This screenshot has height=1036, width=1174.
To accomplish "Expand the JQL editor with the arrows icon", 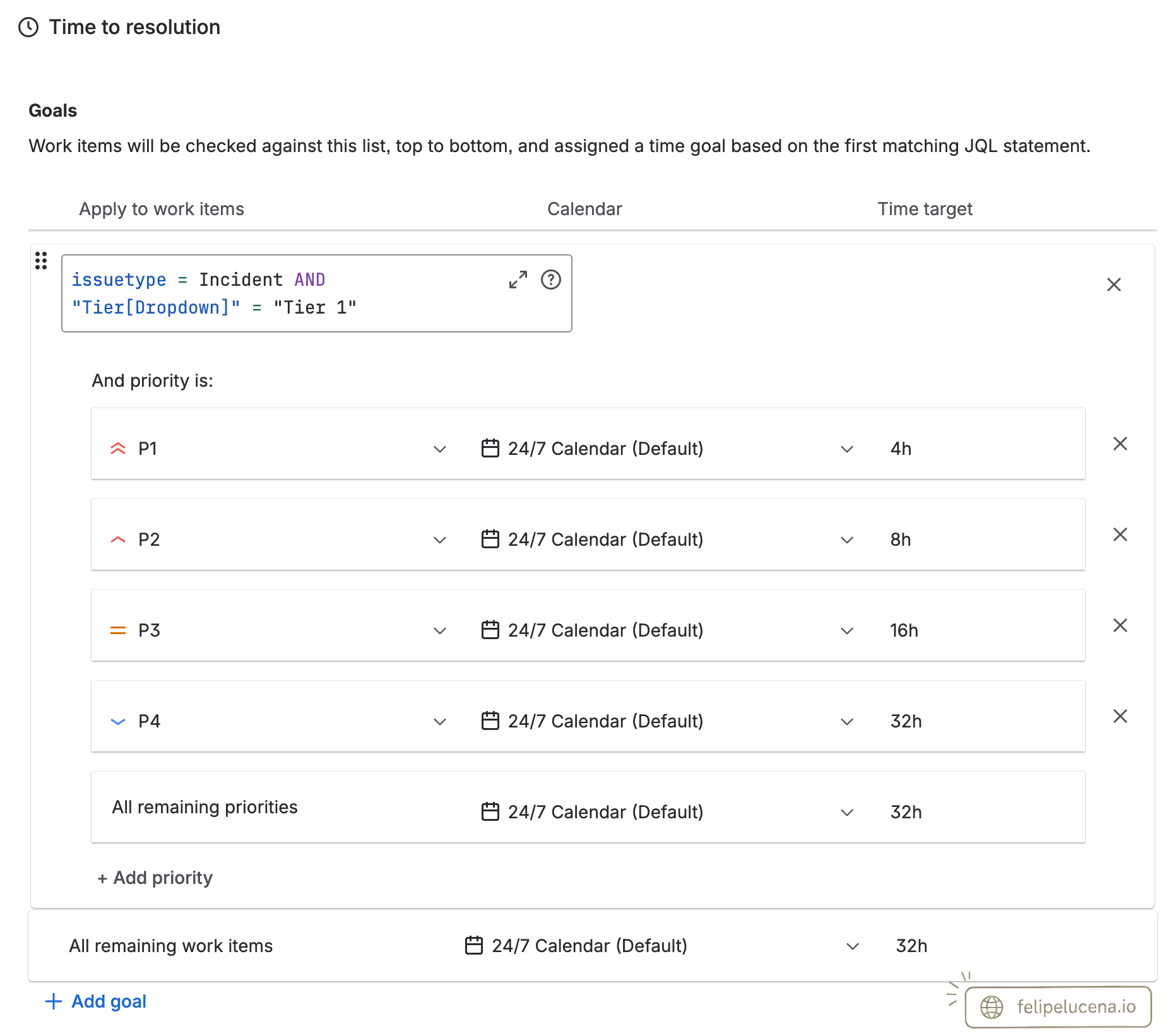I will (518, 280).
